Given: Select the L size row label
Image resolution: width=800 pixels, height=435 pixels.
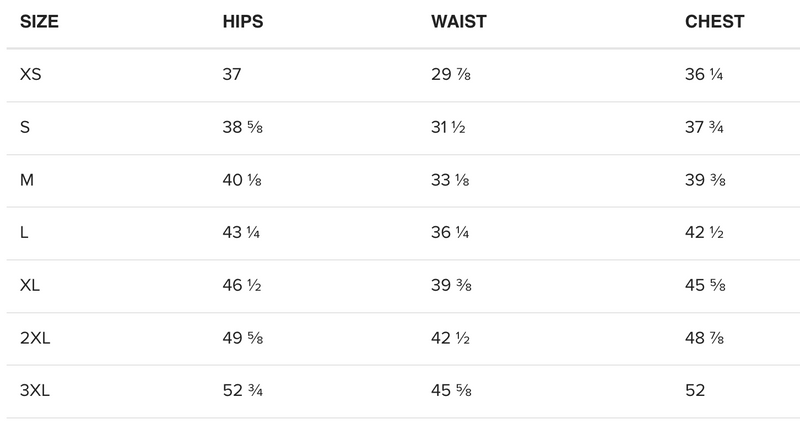Looking at the screenshot, I should tap(24, 233).
